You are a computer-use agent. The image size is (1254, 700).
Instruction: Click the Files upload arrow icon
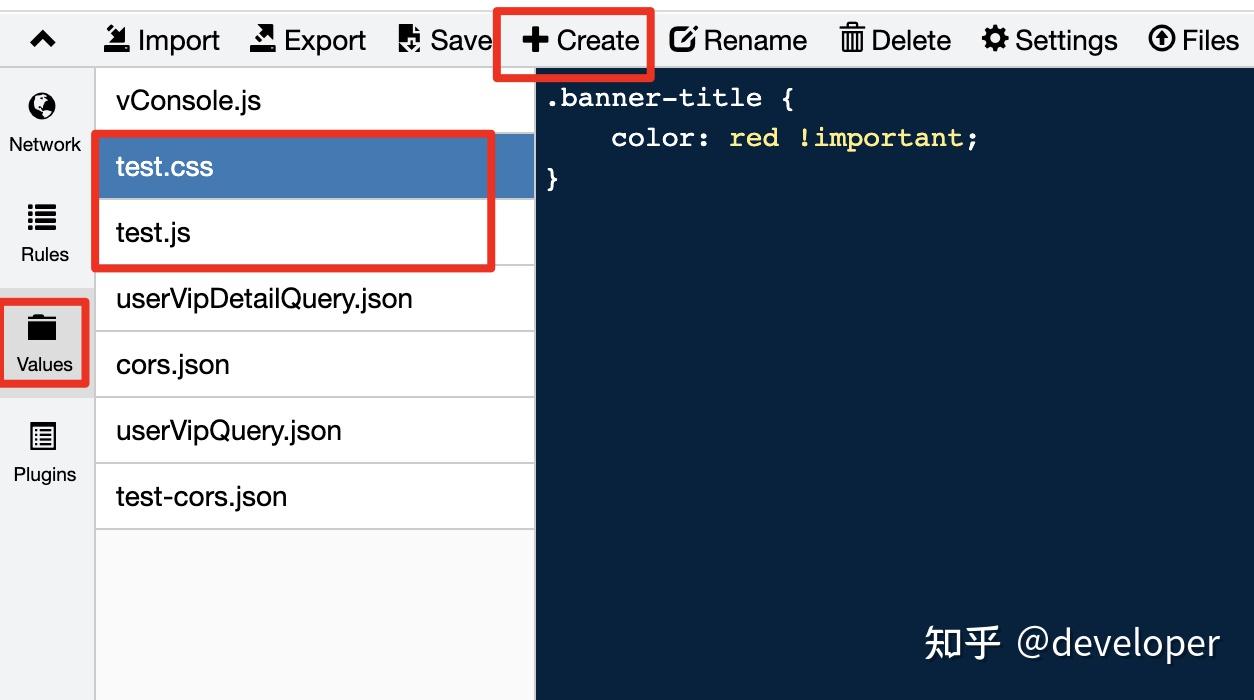pos(1161,39)
